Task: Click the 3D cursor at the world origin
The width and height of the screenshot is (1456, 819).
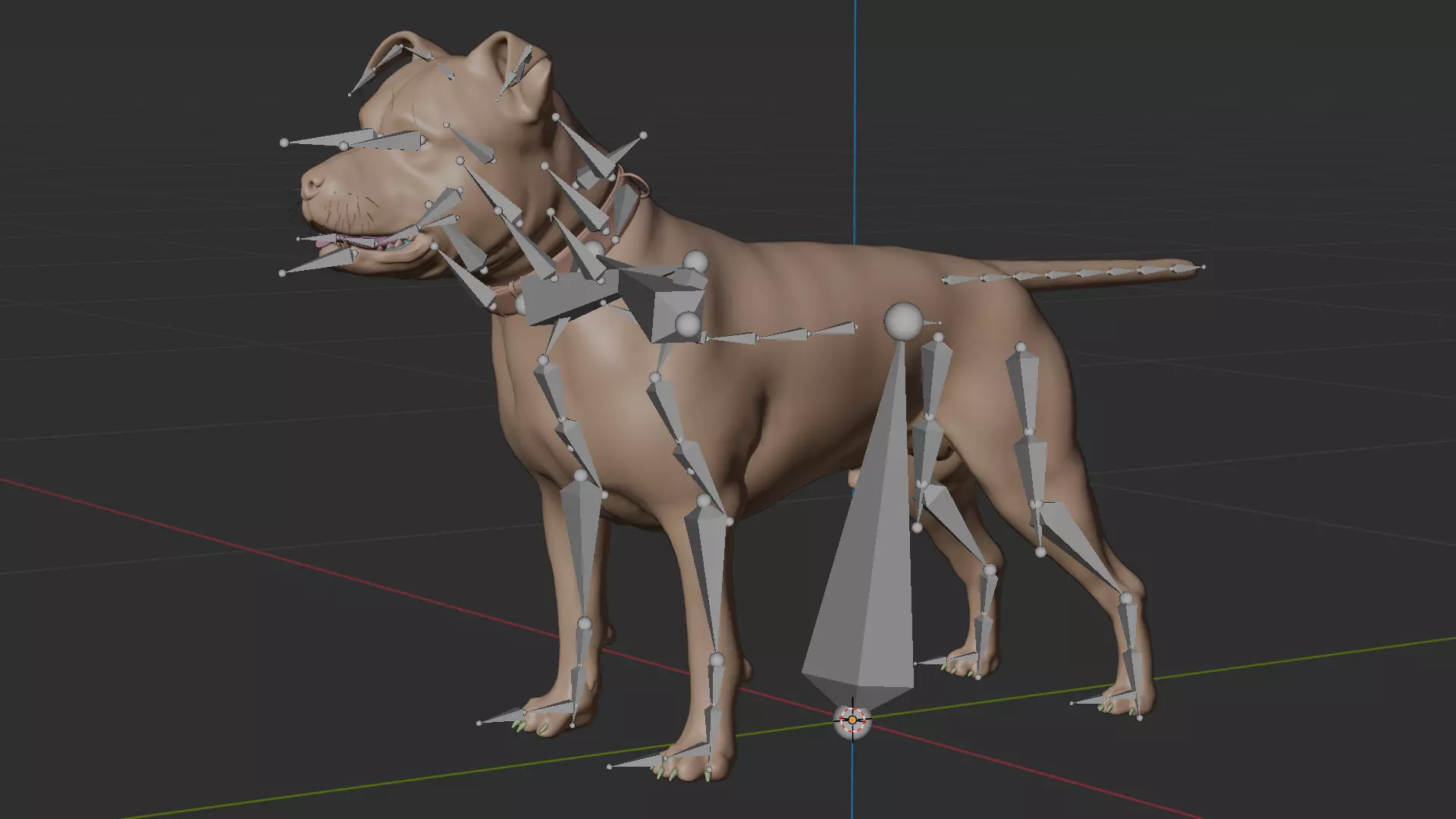Action: point(852,720)
